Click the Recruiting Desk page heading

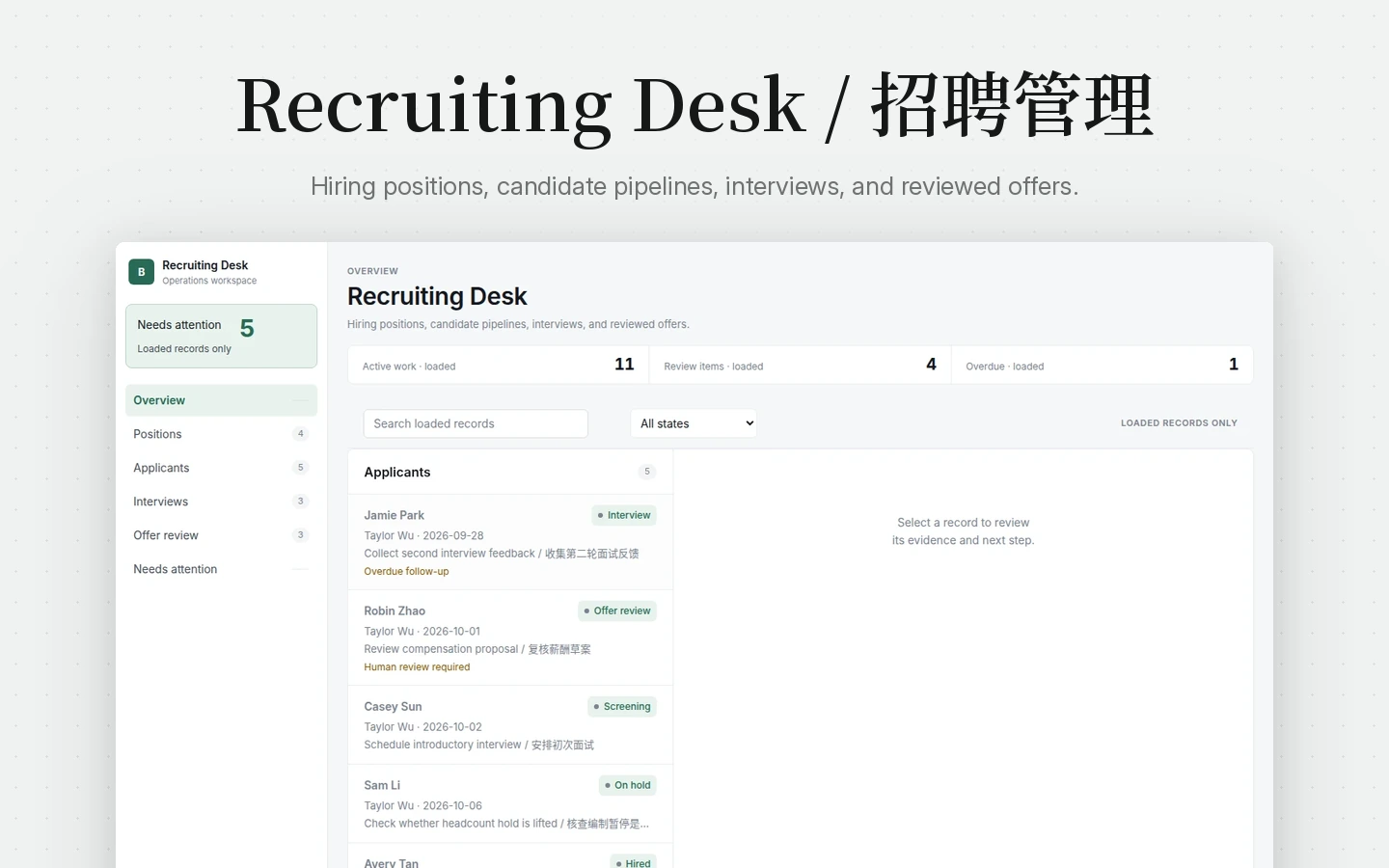(x=437, y=296)
